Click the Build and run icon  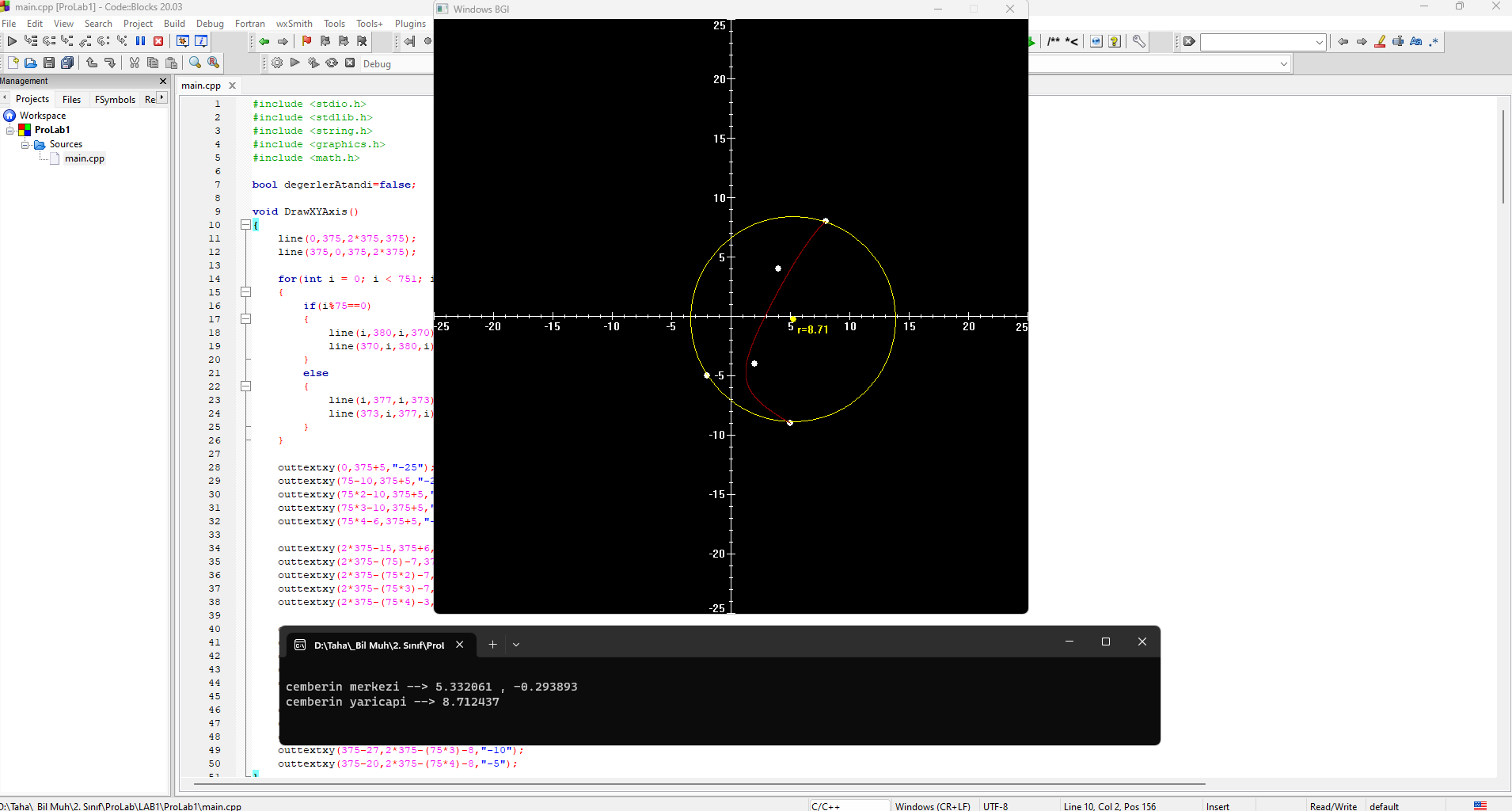point(313,63)
